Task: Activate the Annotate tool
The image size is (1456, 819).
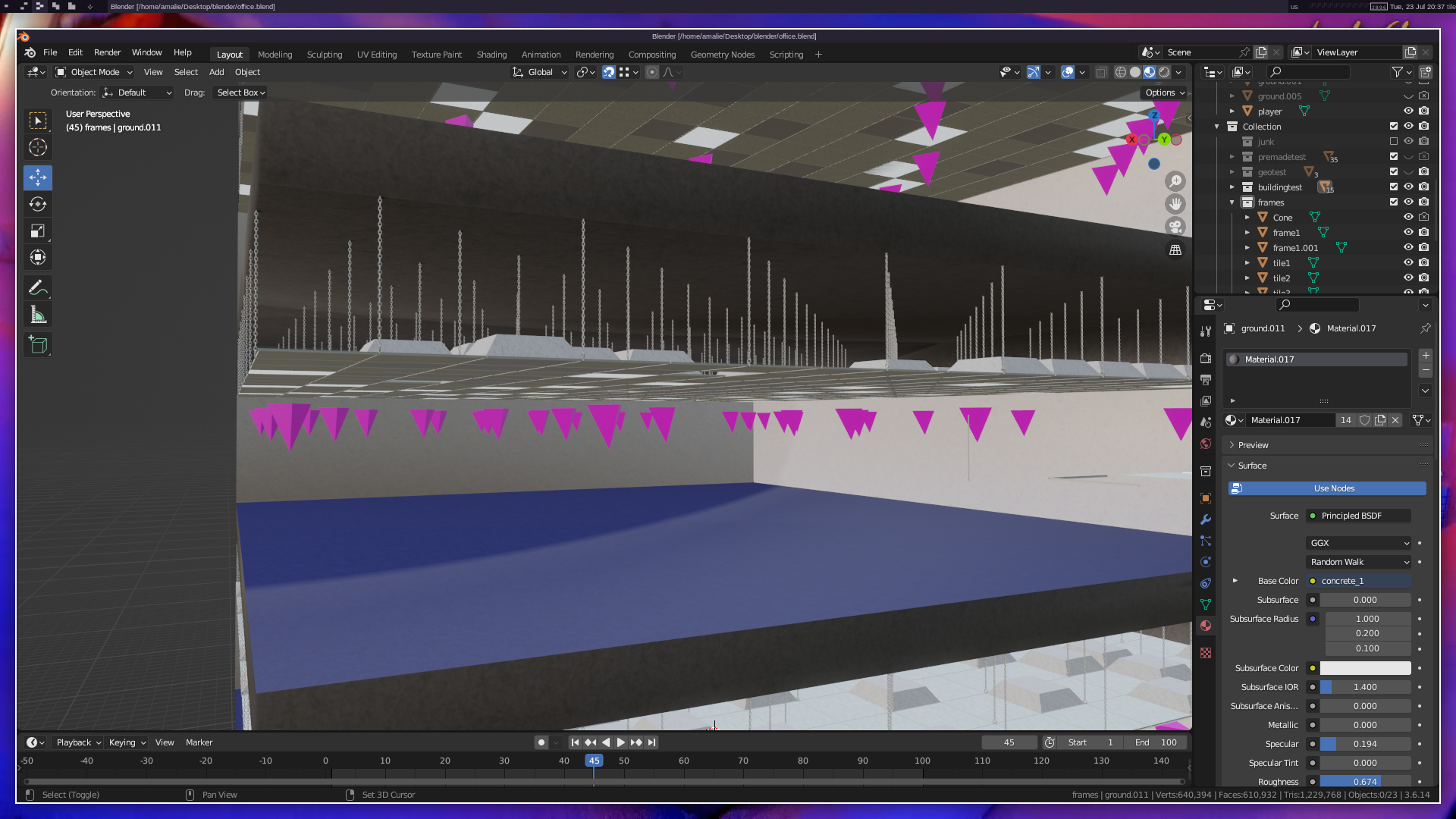Action: click(38, 288)
